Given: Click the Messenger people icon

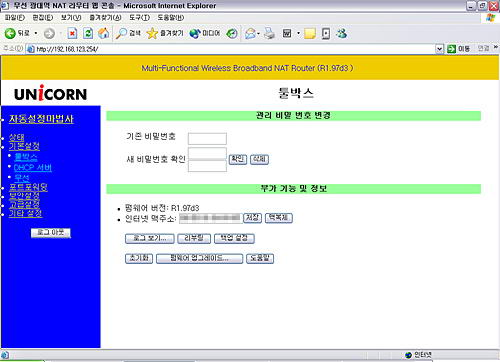Looking at the screenshot, I should 342,33.
